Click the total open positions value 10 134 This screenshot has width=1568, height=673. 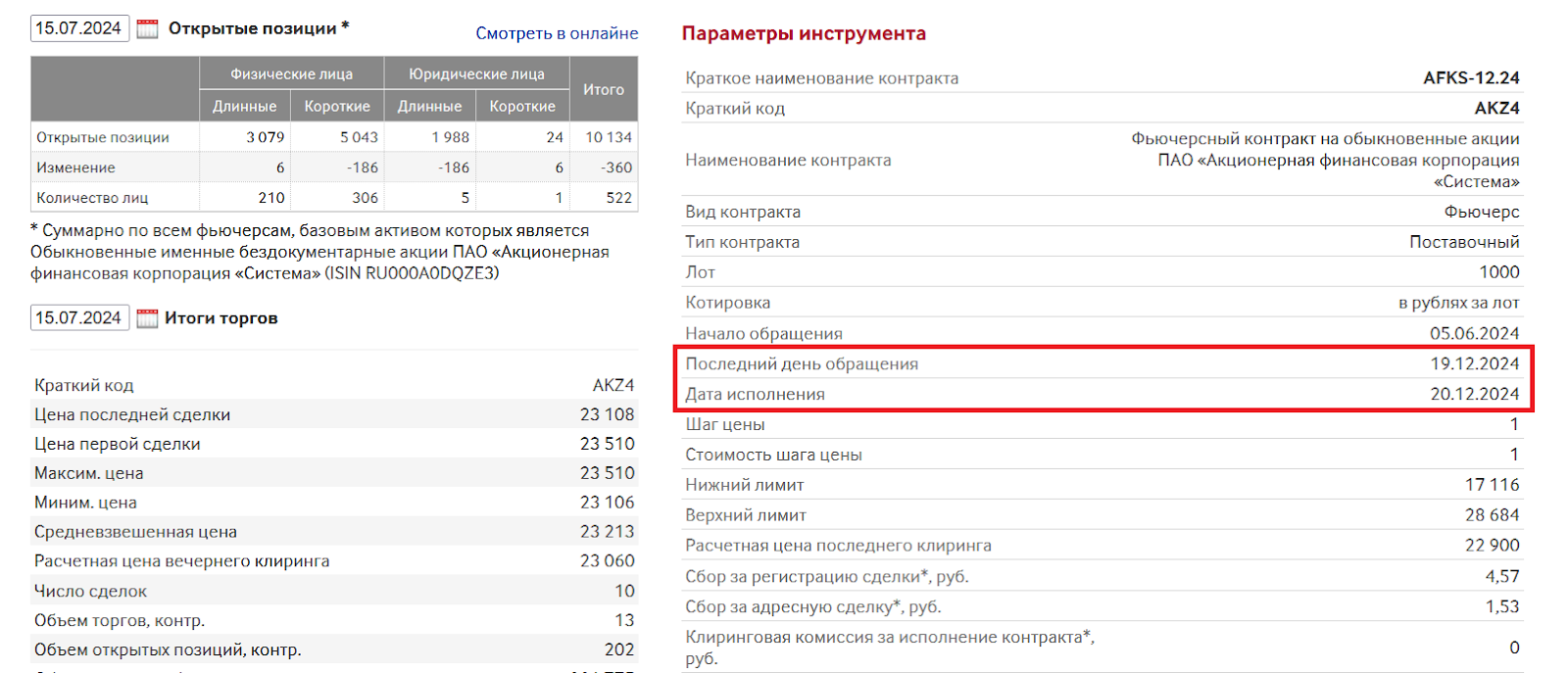[x=609, y=137]
